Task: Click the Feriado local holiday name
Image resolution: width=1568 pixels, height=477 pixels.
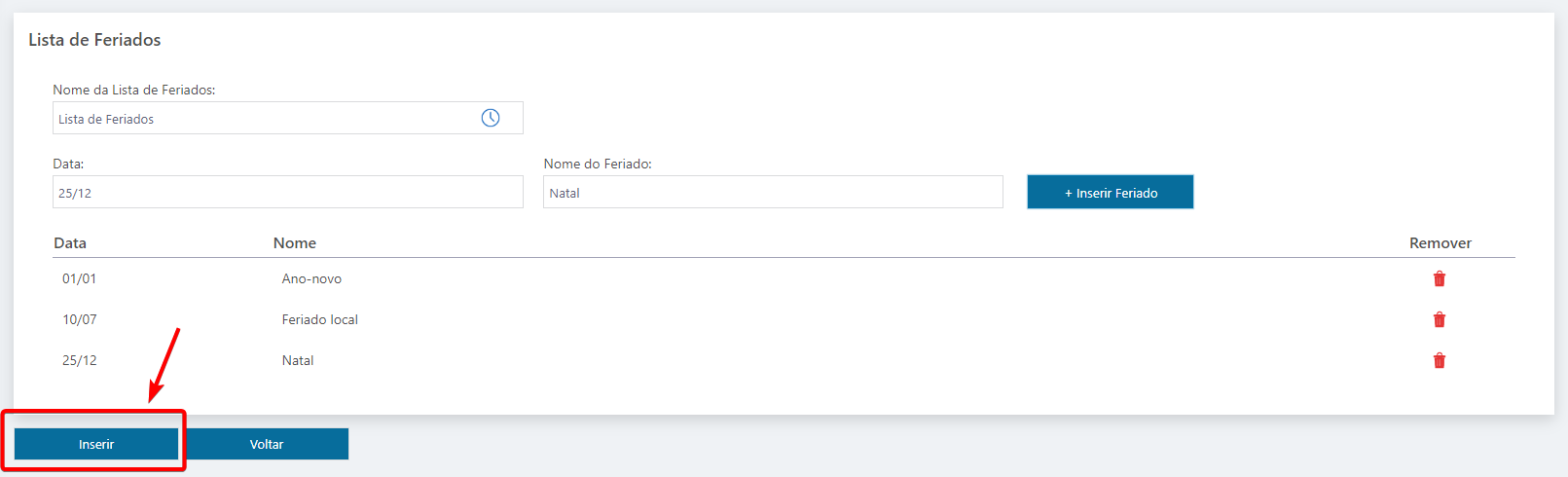Action: (x=320, y=319)
